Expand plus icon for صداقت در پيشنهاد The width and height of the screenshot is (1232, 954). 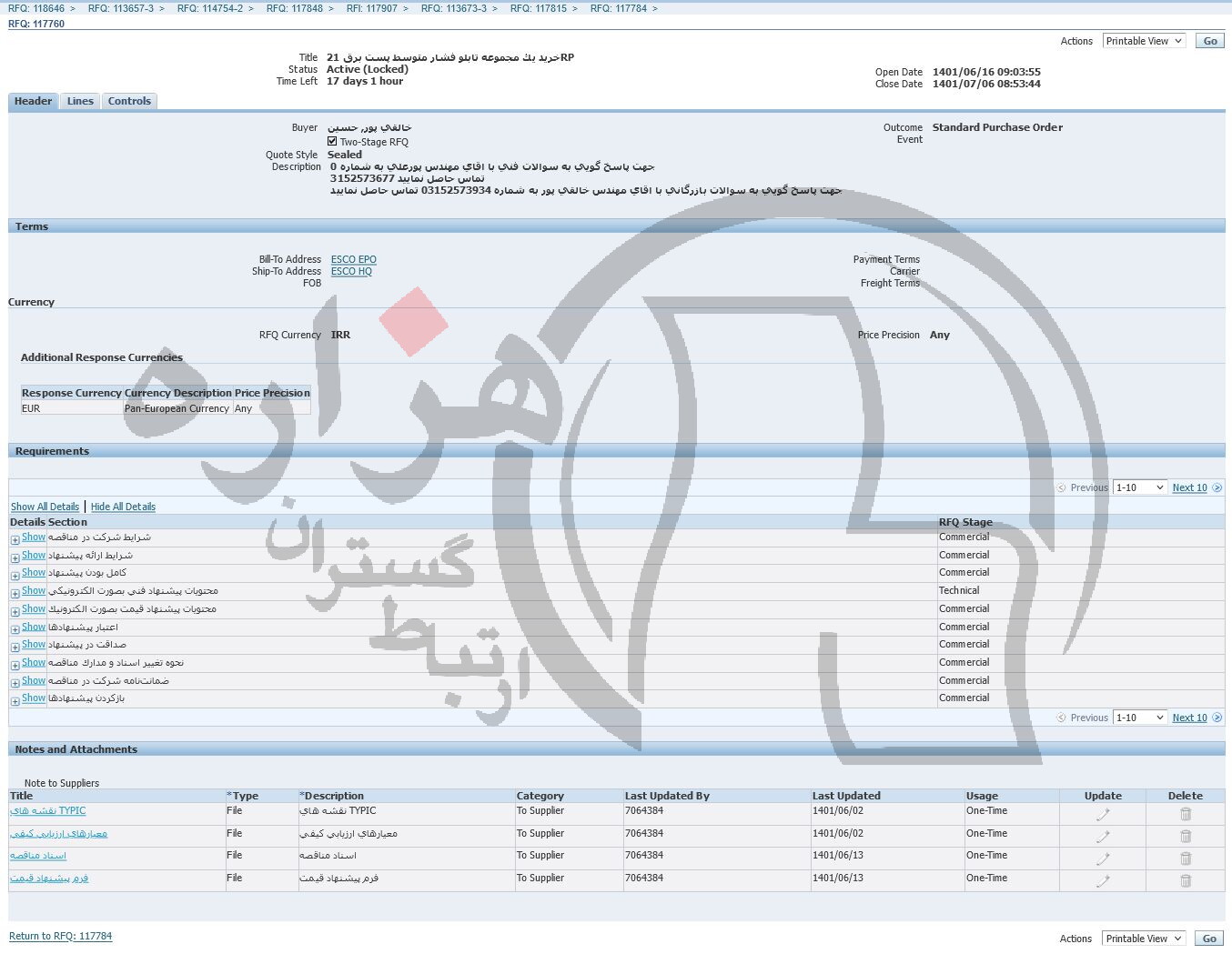(15, 648)
